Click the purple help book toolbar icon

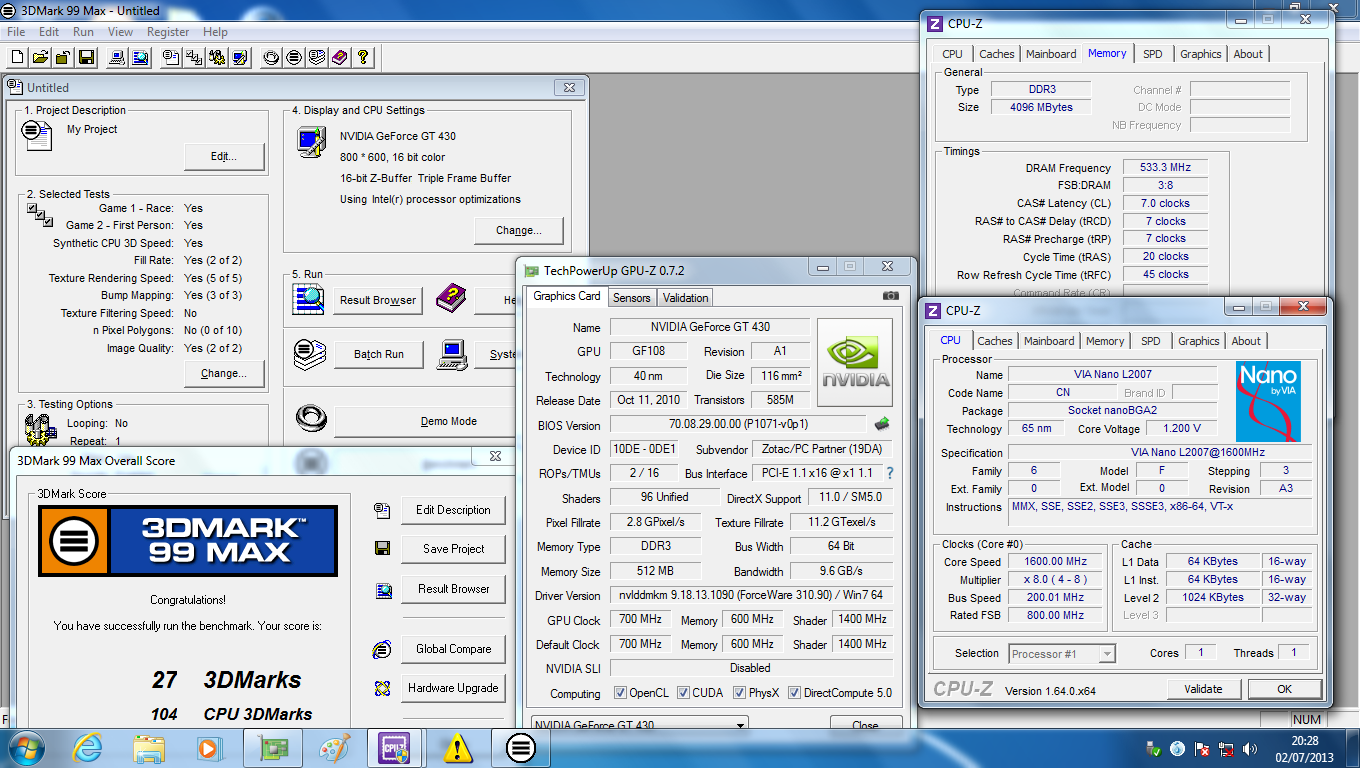(340, 58)
